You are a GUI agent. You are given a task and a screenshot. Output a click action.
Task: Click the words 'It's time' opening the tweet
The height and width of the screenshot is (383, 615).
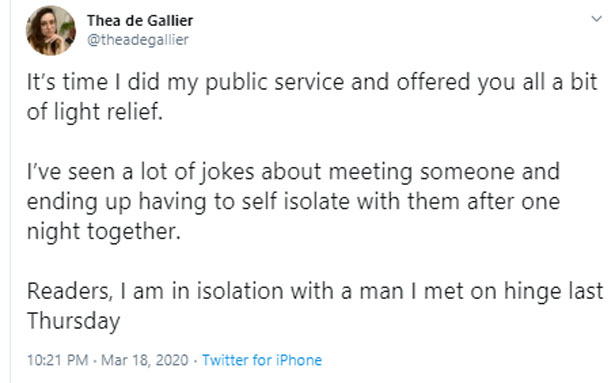pyautogui.click(x=67, y=82)
